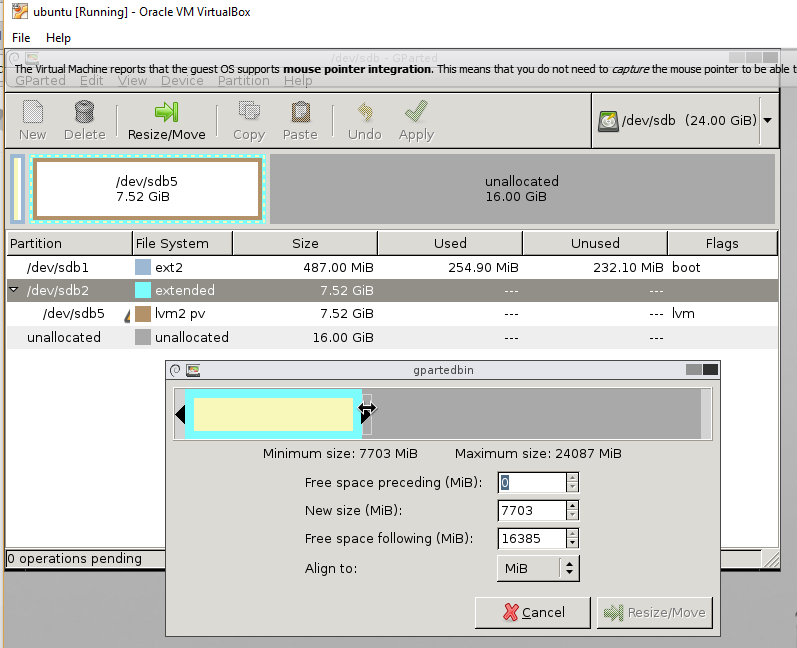Click the Cancel button in dialog
The image size is (797, 648).
(x=533, y=612)
